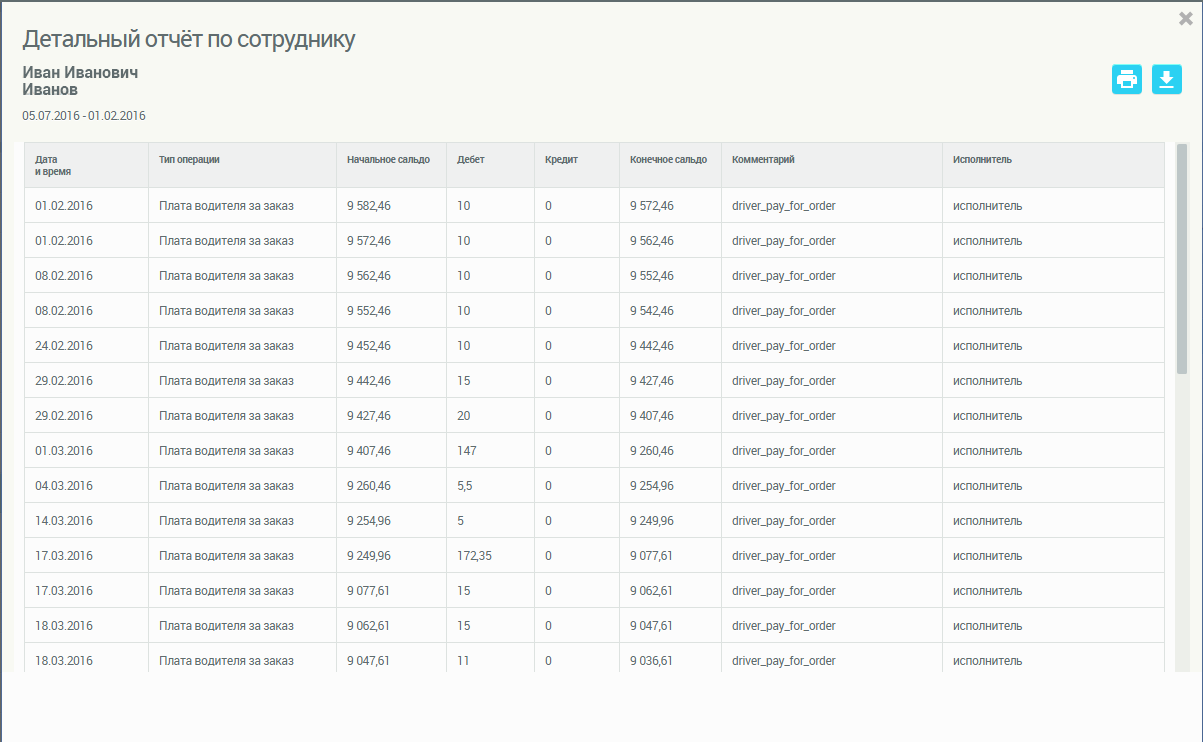Click the table's vertical scrollbar thumb

pyautogui.click(x=1182, y=258)
